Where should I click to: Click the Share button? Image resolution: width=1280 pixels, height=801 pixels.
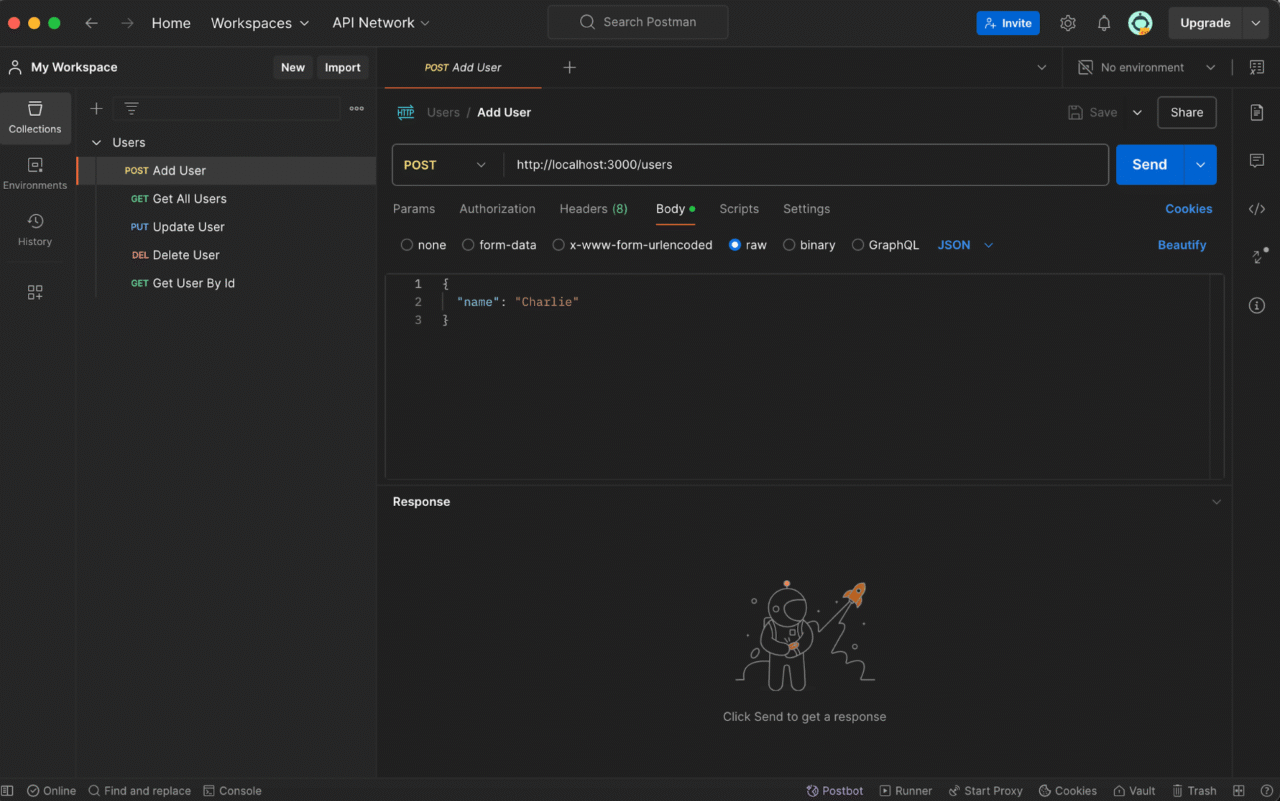click(x=1187, y=113)
